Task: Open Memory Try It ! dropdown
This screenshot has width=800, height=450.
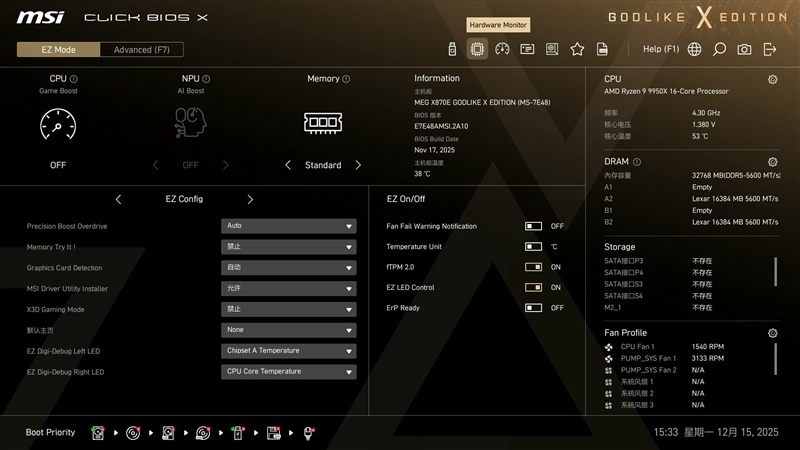Action: coord(289,247)
